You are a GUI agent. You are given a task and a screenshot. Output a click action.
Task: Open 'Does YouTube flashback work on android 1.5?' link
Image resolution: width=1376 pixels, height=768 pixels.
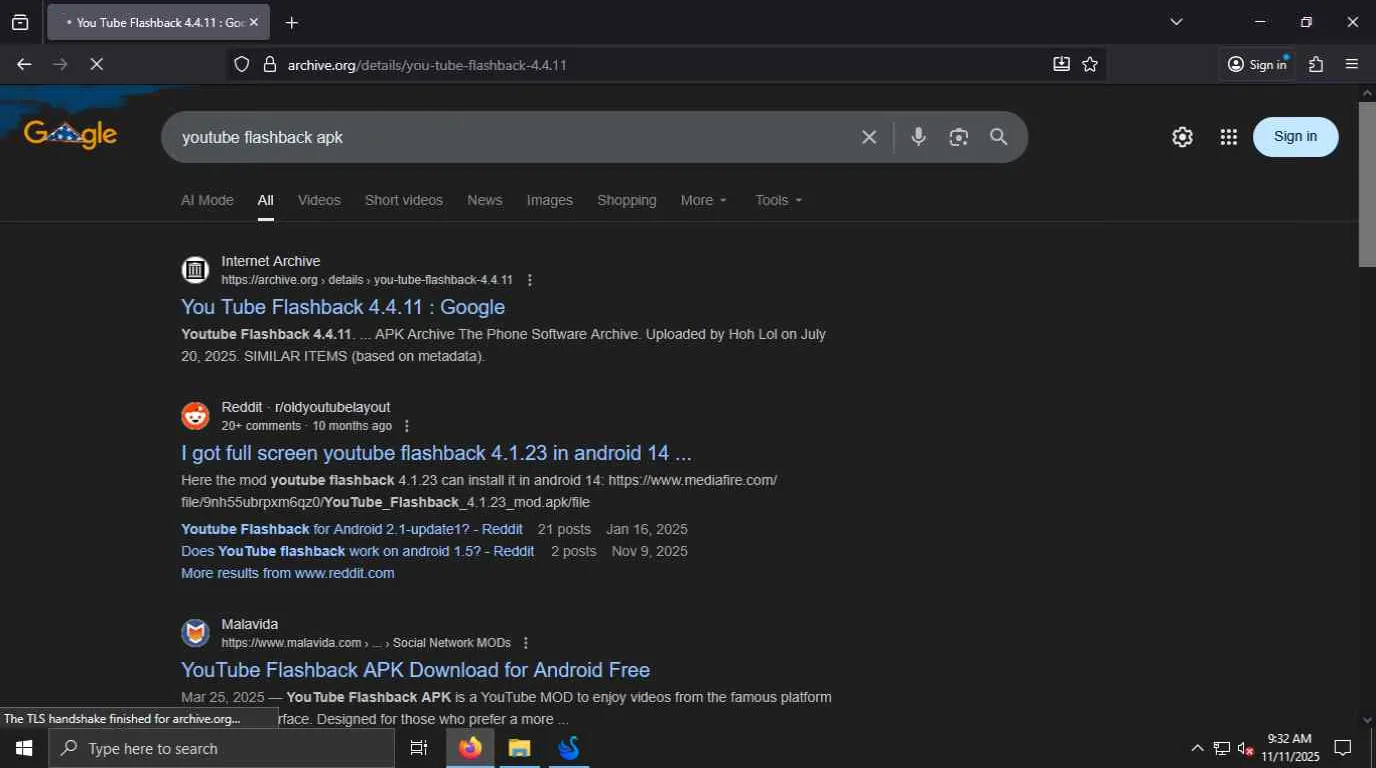[358, 551]
